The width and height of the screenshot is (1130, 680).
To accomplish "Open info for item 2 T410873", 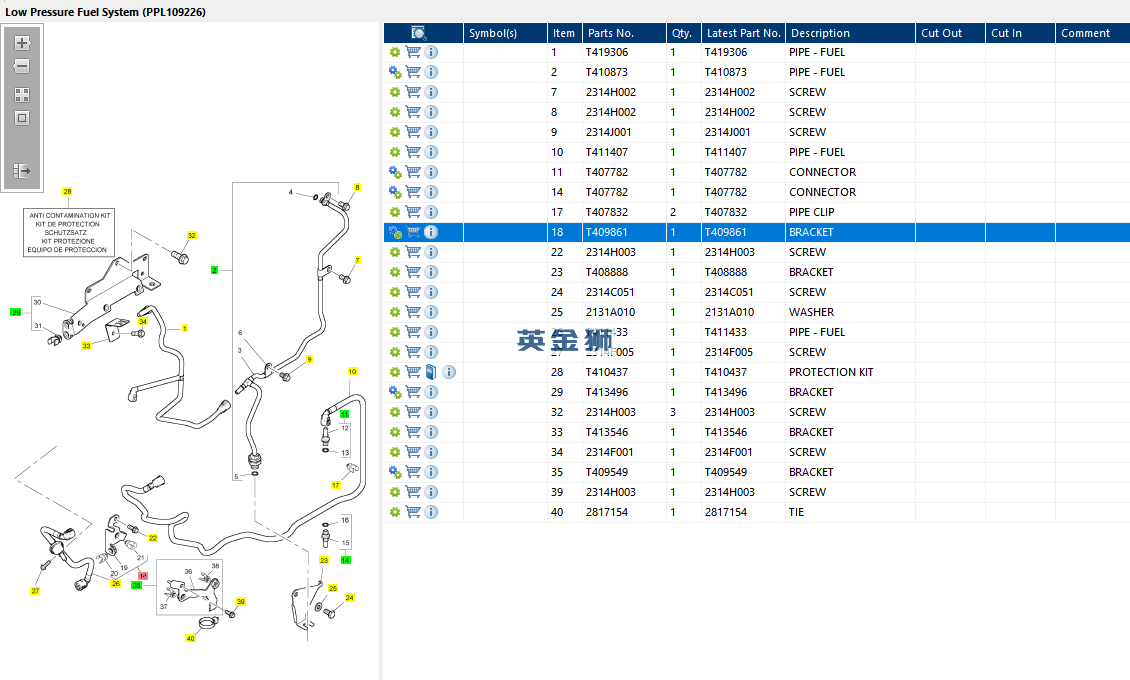I will pyautogui.click(x=431, y=72).
